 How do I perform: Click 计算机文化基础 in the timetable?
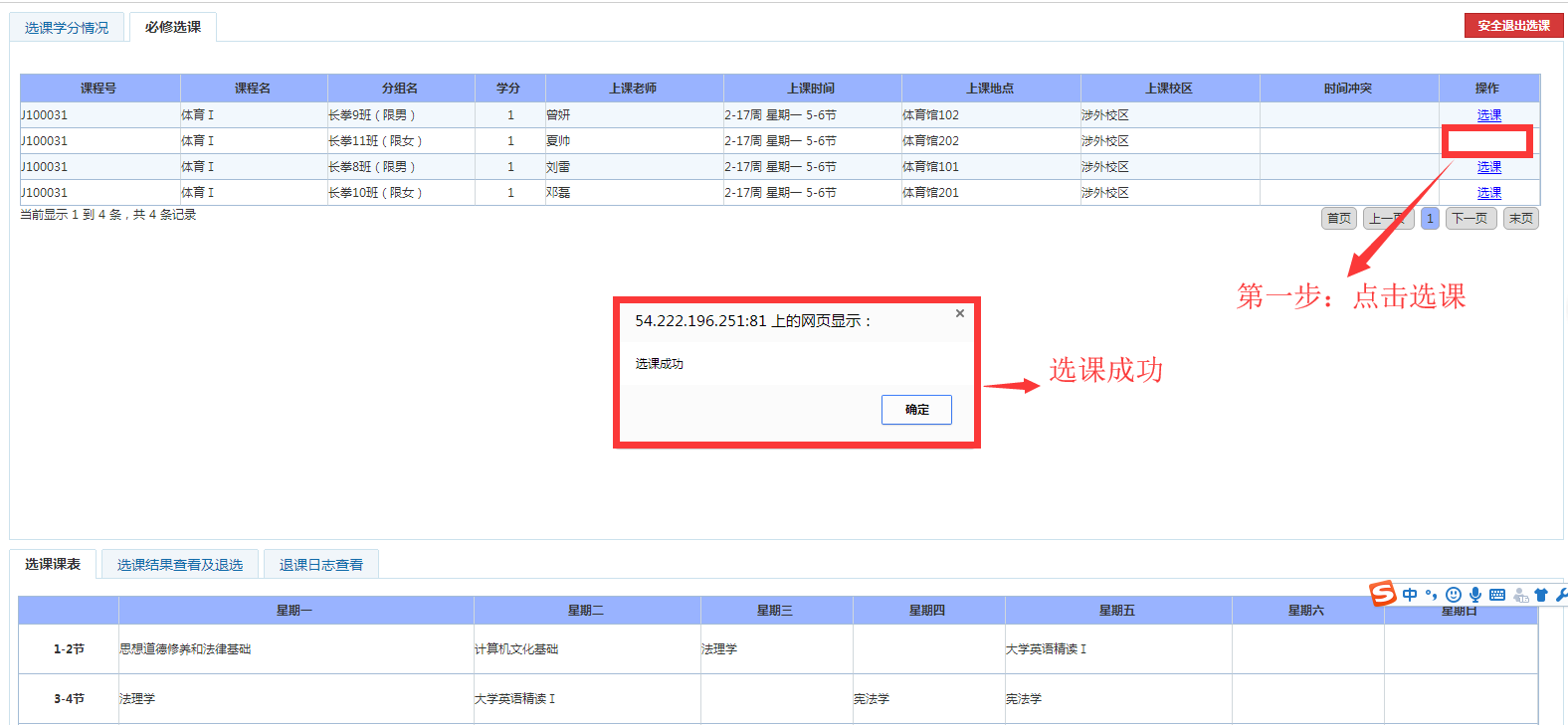click(516, 649)
